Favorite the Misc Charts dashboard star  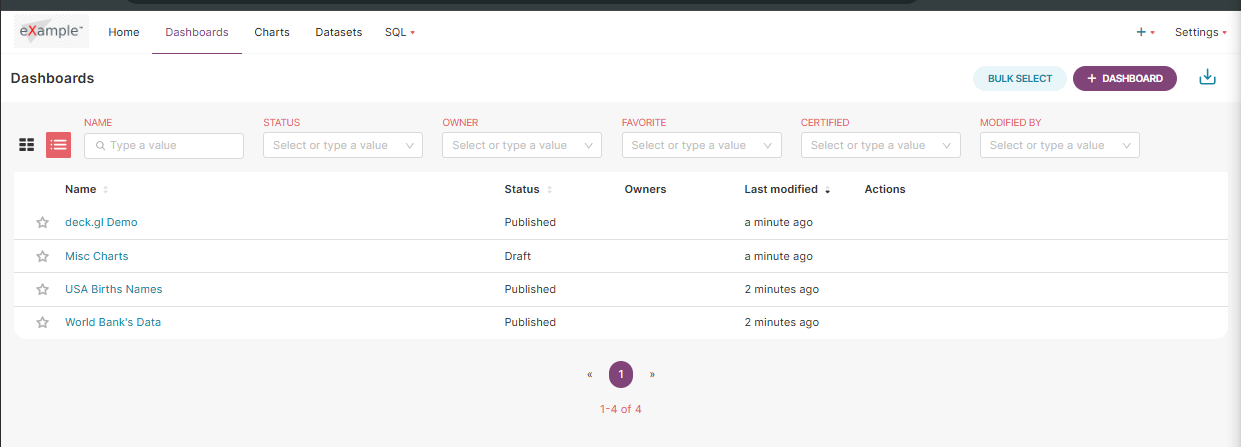click(x=42, y=257)
